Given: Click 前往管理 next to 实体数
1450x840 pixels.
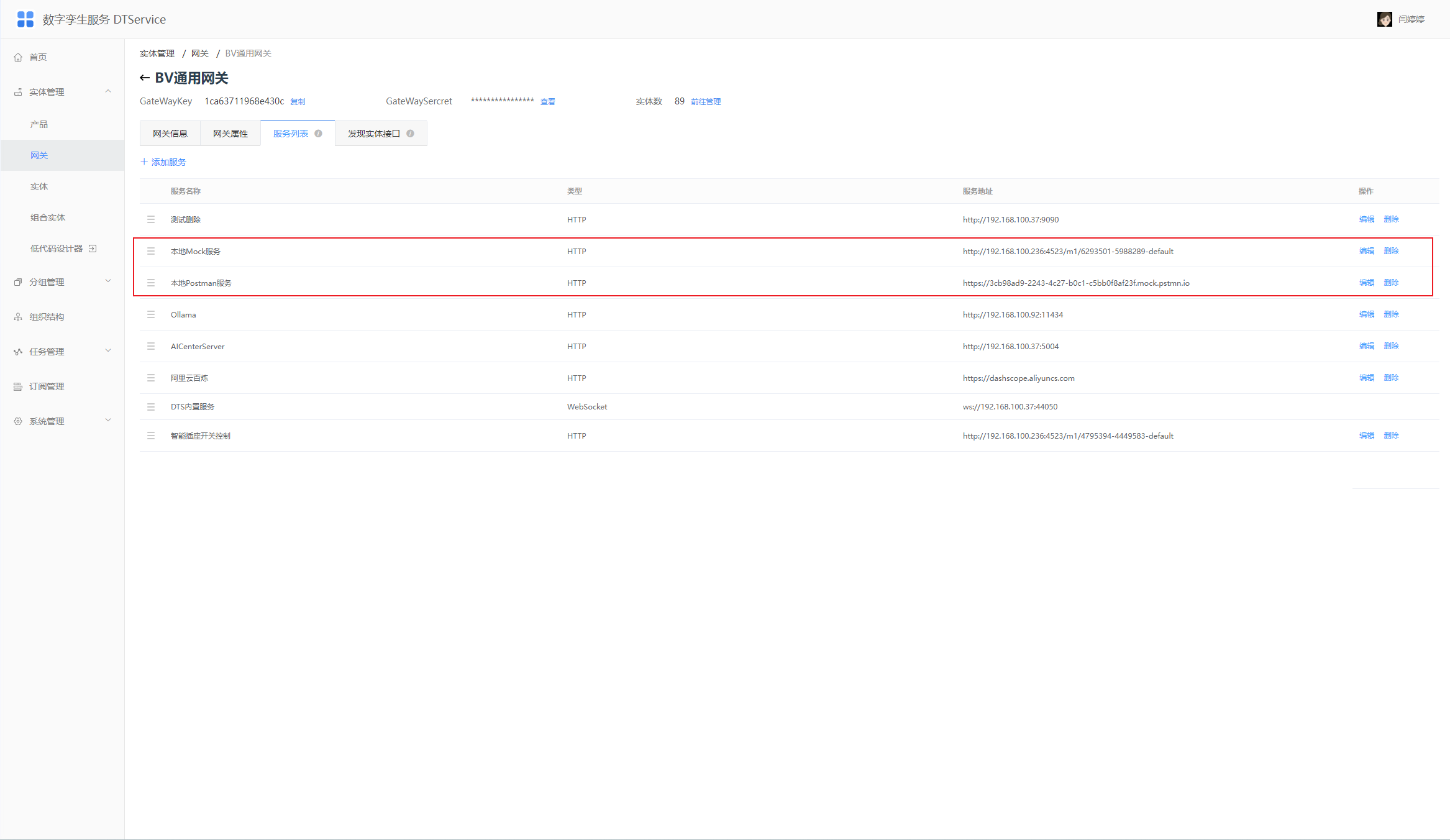Looking at the screenshot, I should click(x=706, y=102).
